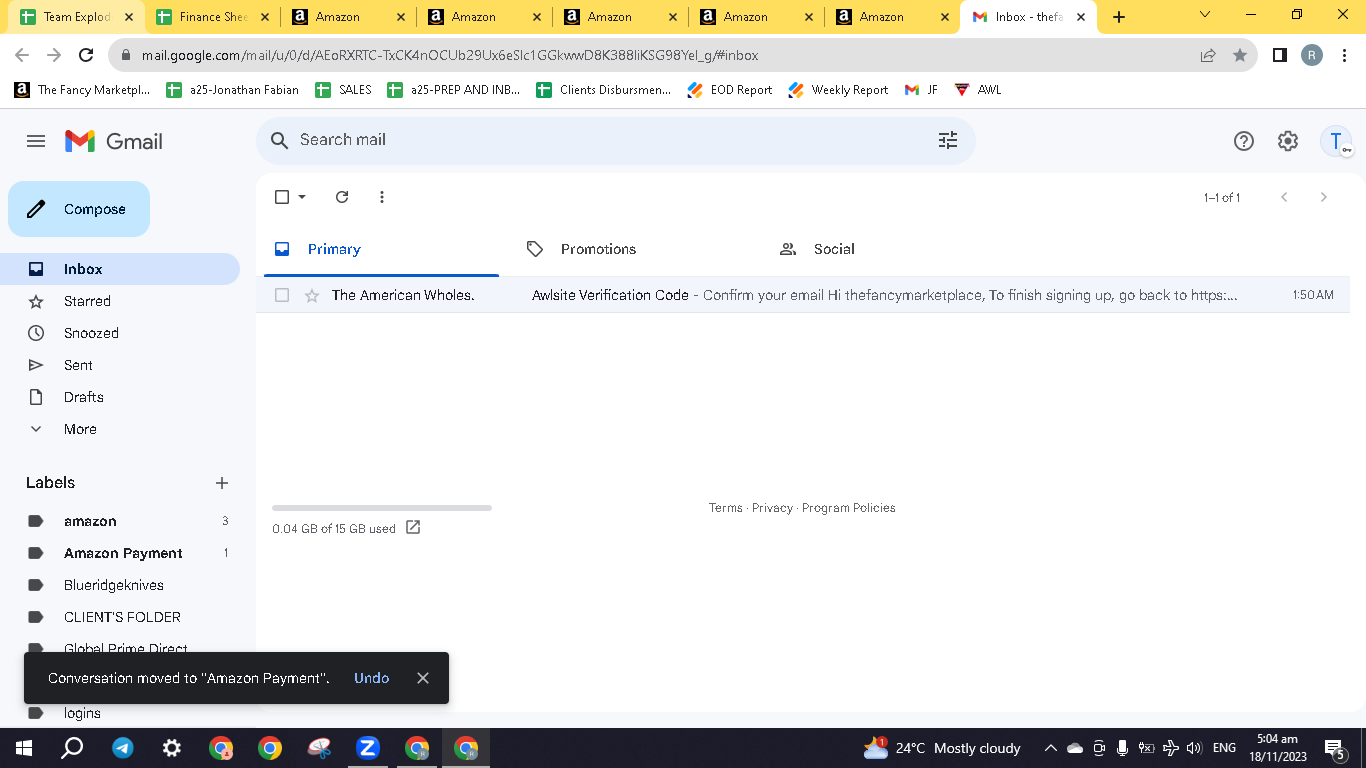
Task: Expand Chrome tab search dropdown arrow
Action: tap(1204, 15)
